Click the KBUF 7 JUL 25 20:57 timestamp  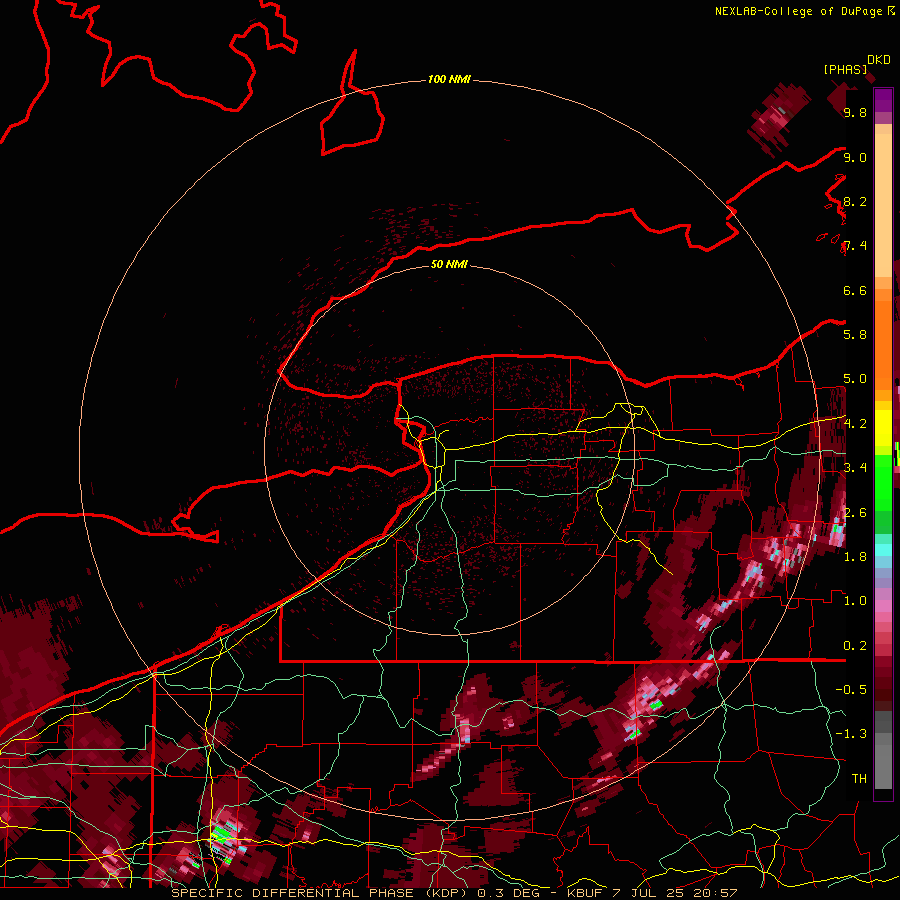[x=652, y=893]
